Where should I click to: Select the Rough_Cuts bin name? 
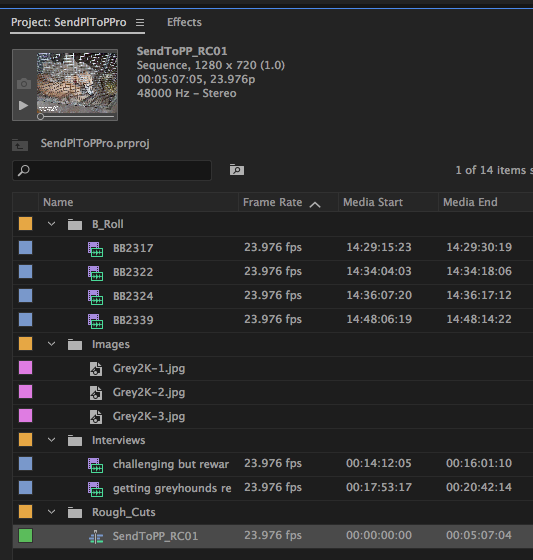click(124, 512)
